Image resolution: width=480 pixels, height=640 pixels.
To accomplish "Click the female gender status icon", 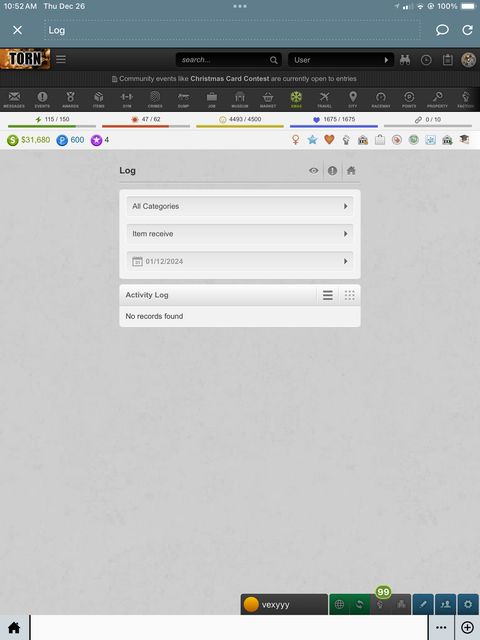I will [x=296, y=140].
